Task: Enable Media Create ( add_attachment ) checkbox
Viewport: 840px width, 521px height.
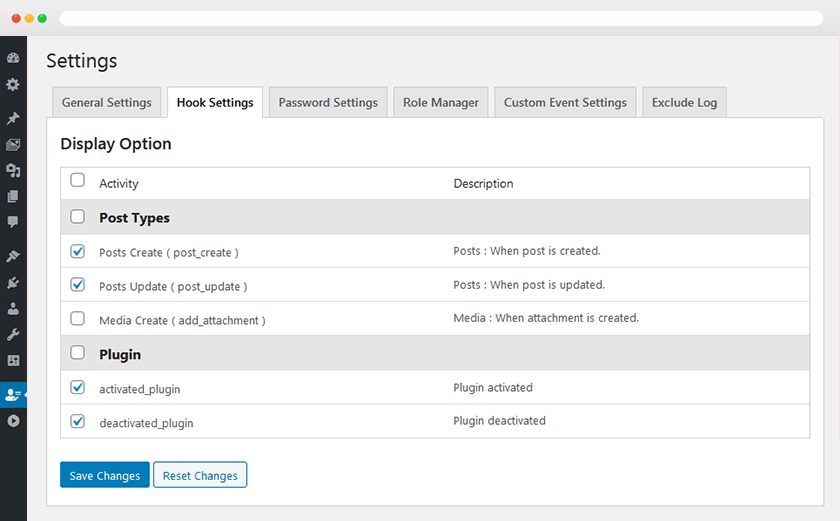Action: pos(78,319)
